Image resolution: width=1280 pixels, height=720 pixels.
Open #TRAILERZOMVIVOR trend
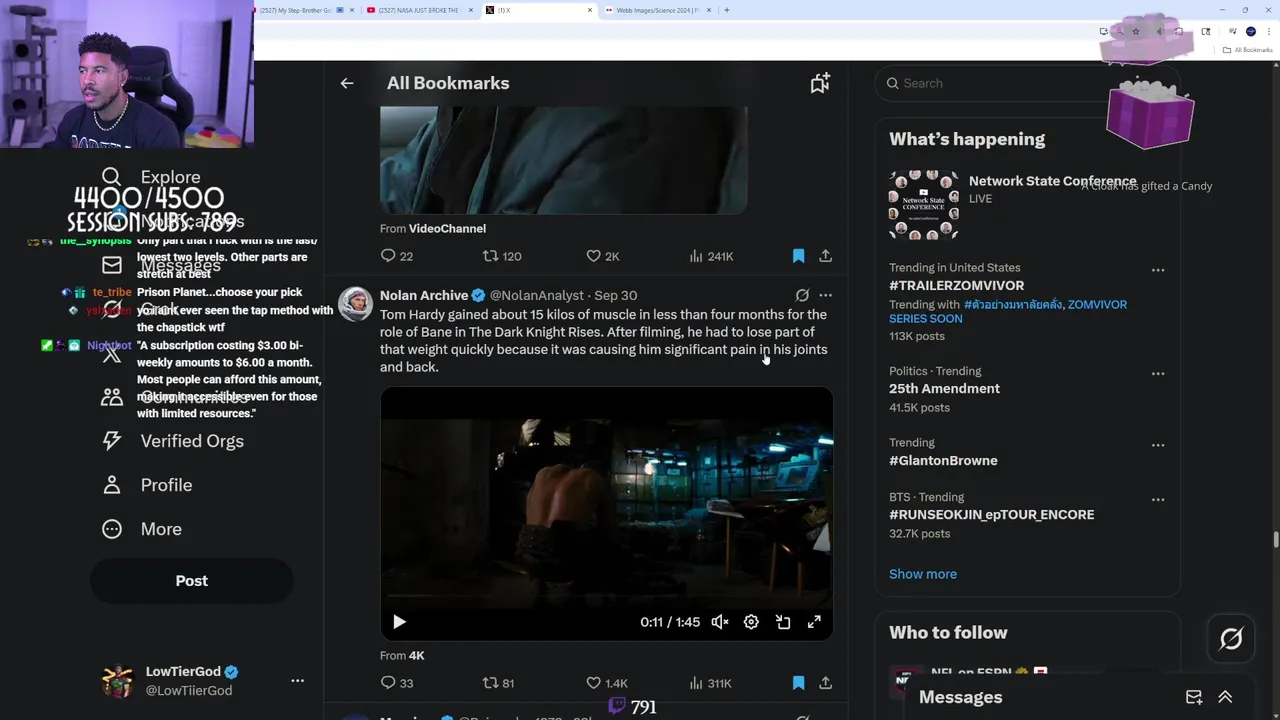[x=956, y=285]
